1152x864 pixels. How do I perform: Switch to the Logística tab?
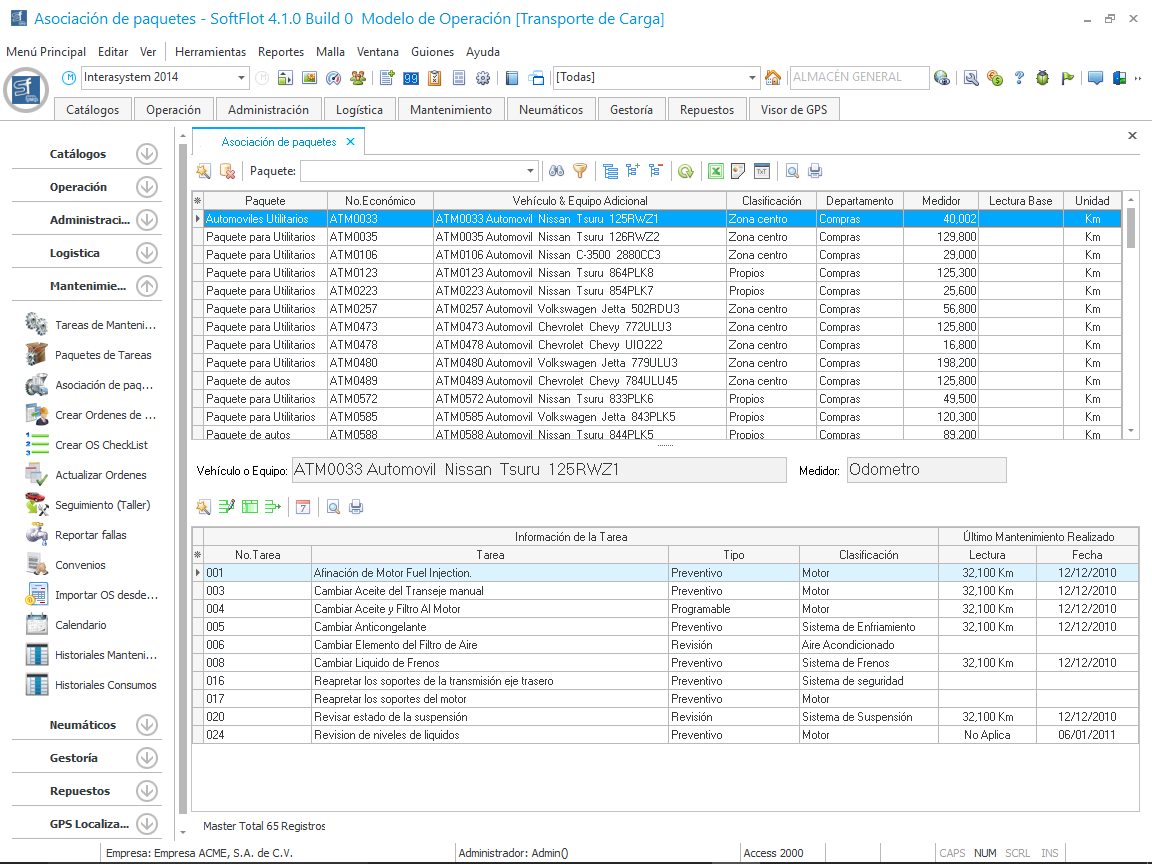359,110
